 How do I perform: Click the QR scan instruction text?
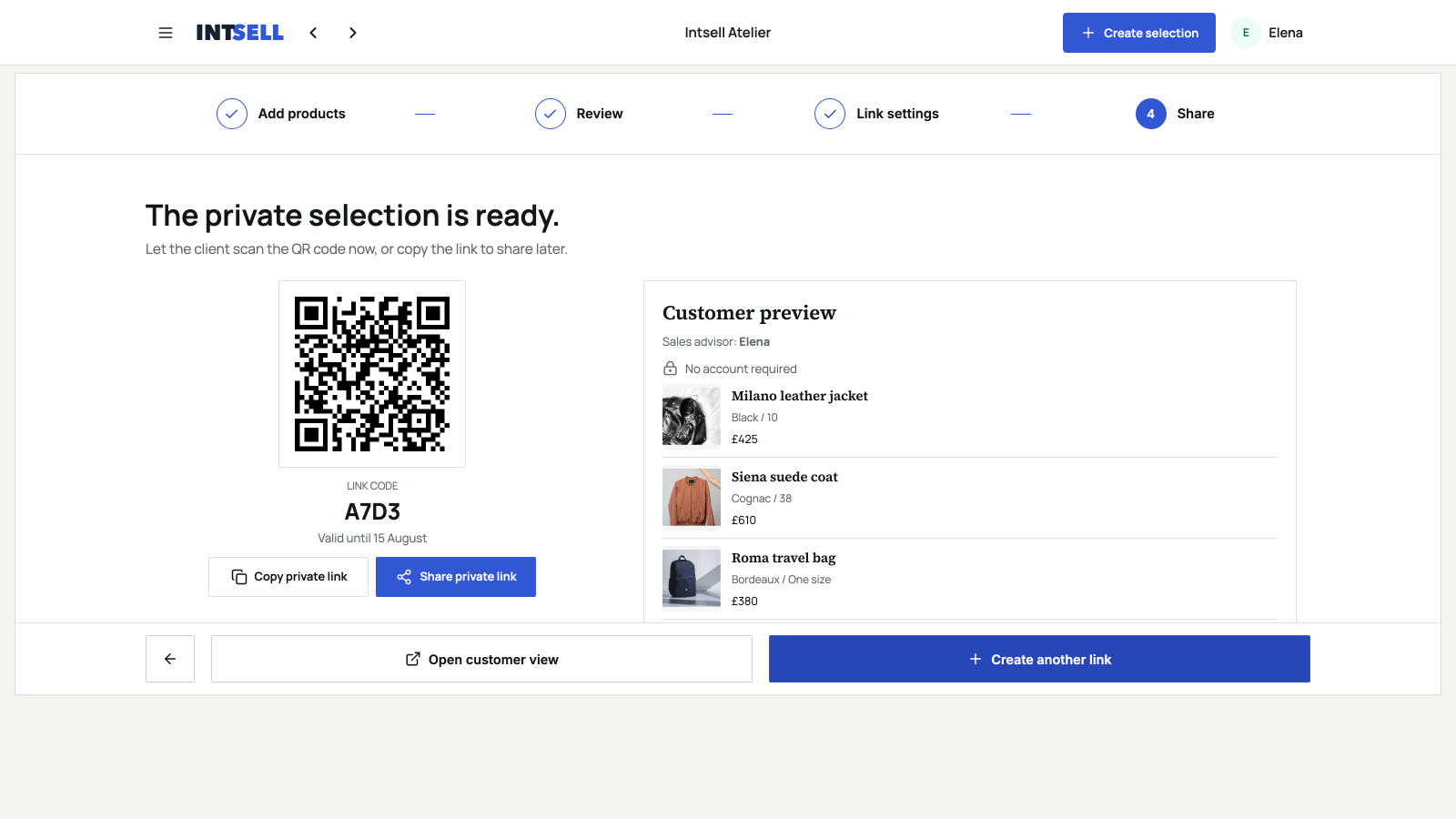pyautogui.click(x=357, y=249)
